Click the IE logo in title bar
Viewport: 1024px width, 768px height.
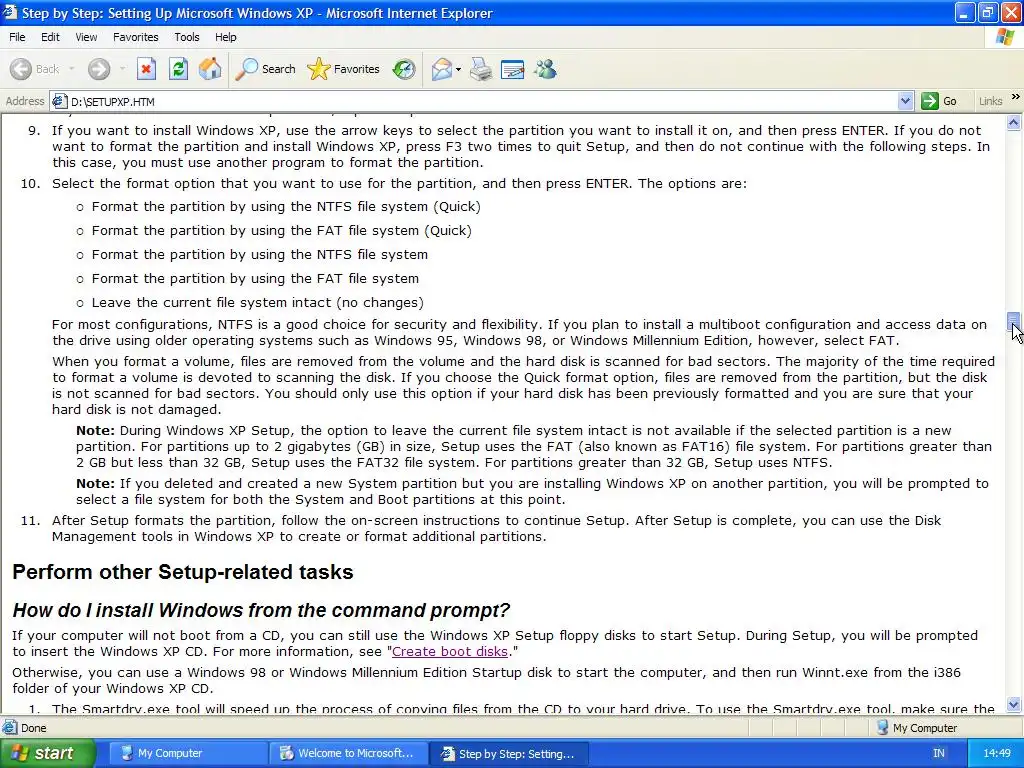(x=10, y=12)
